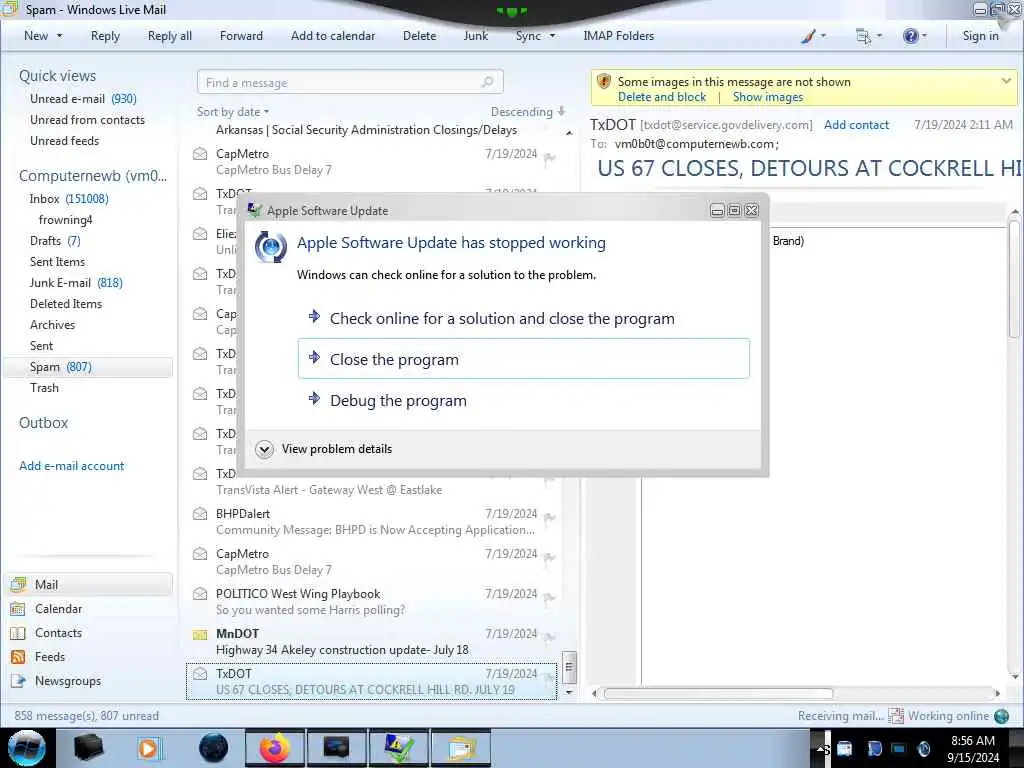The width and height of the screenshot is (1024, 768).
Task: Launch Firefox from the taskbar
Action: coord(275,748)
